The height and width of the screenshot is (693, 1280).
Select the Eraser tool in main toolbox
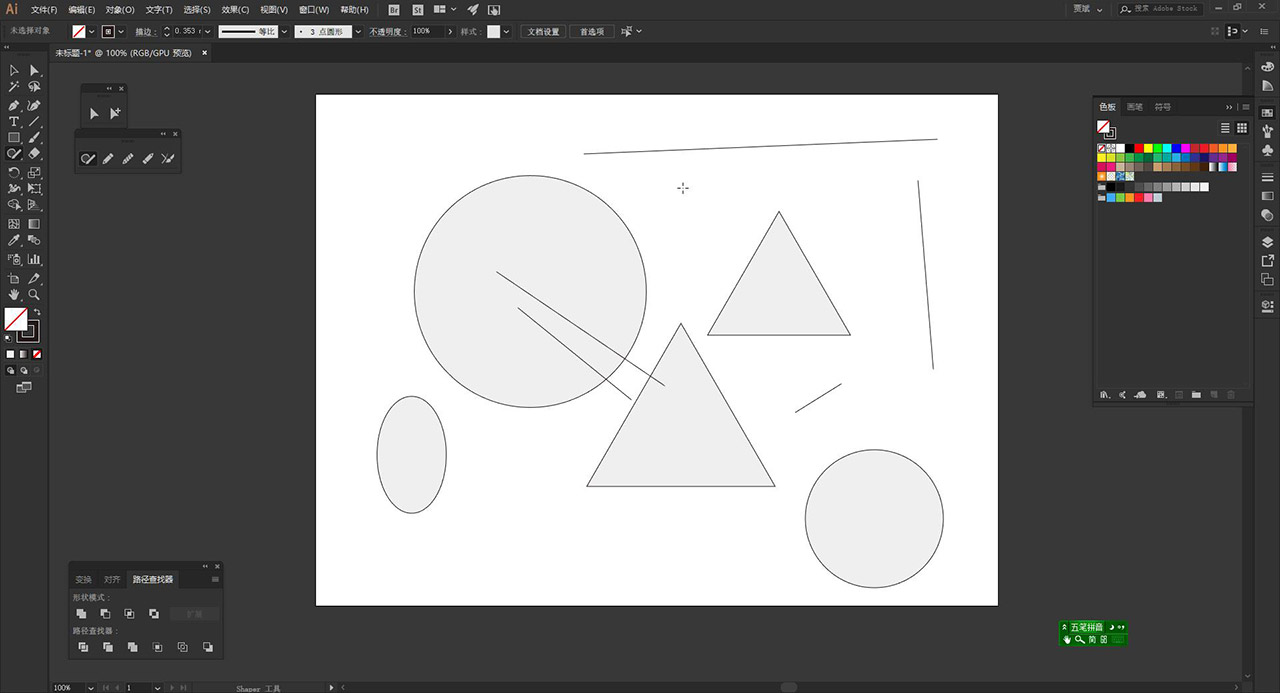[x=34, y=155]
